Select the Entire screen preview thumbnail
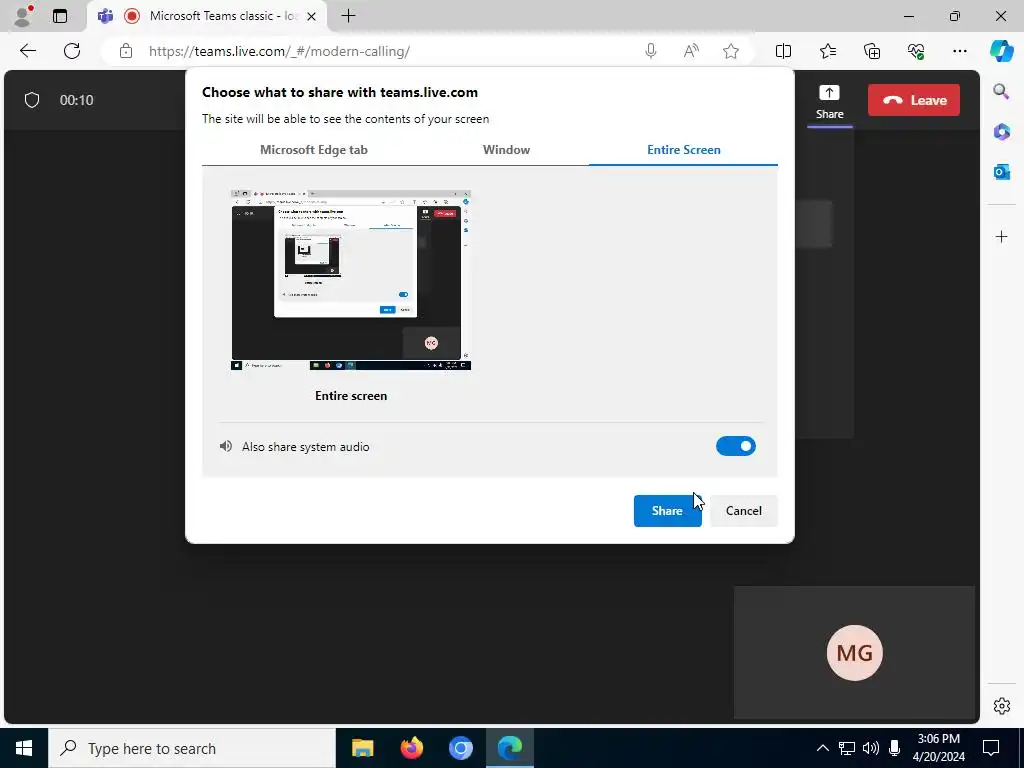The image size is (1024, 768). 351,280
